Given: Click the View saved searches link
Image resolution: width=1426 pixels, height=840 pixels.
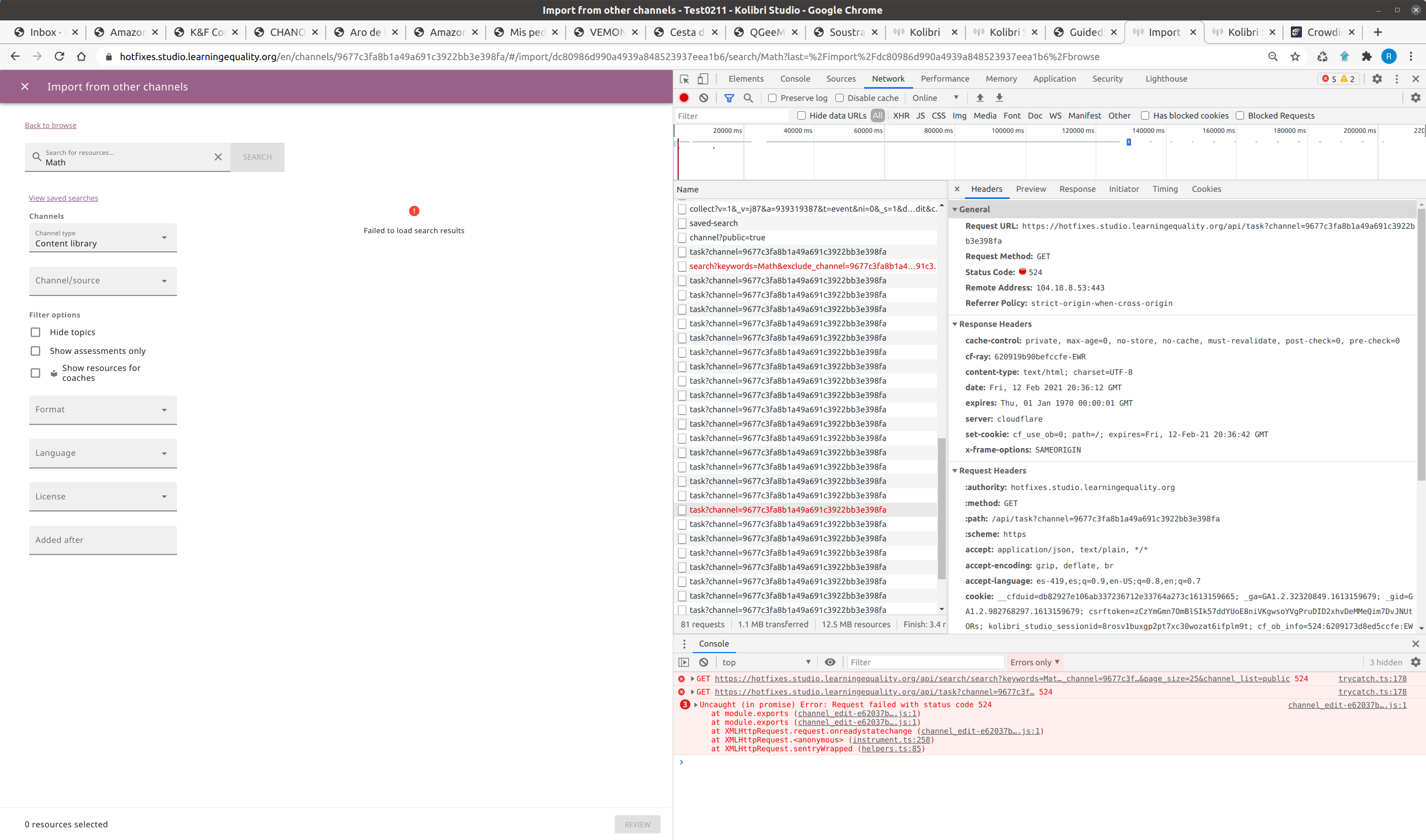Looking at the screenshot, I should (x=63, y=197).
